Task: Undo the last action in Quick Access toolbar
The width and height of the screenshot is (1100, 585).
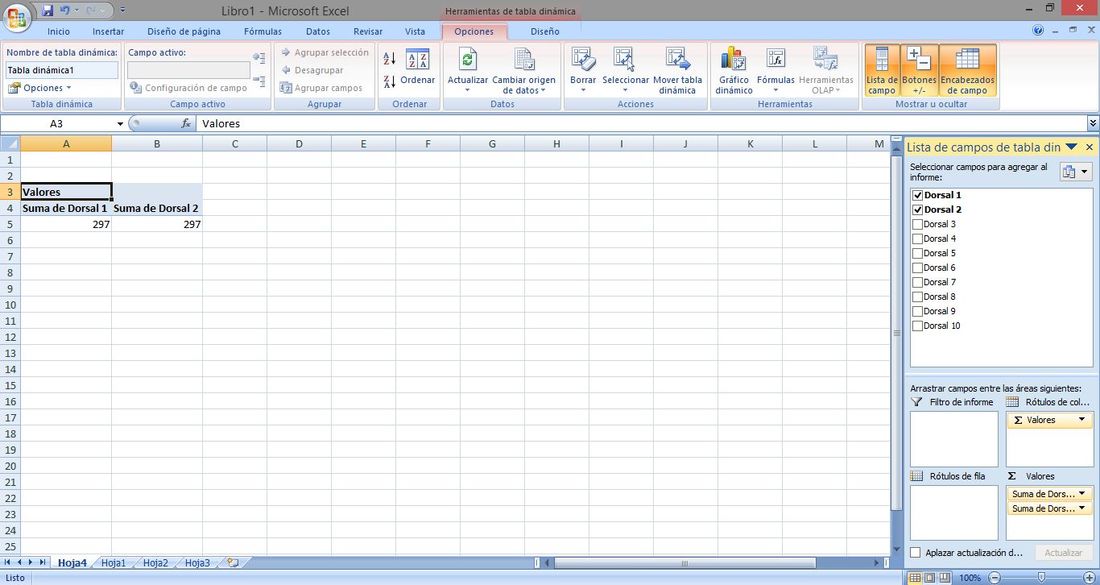Action: [65, 11]
